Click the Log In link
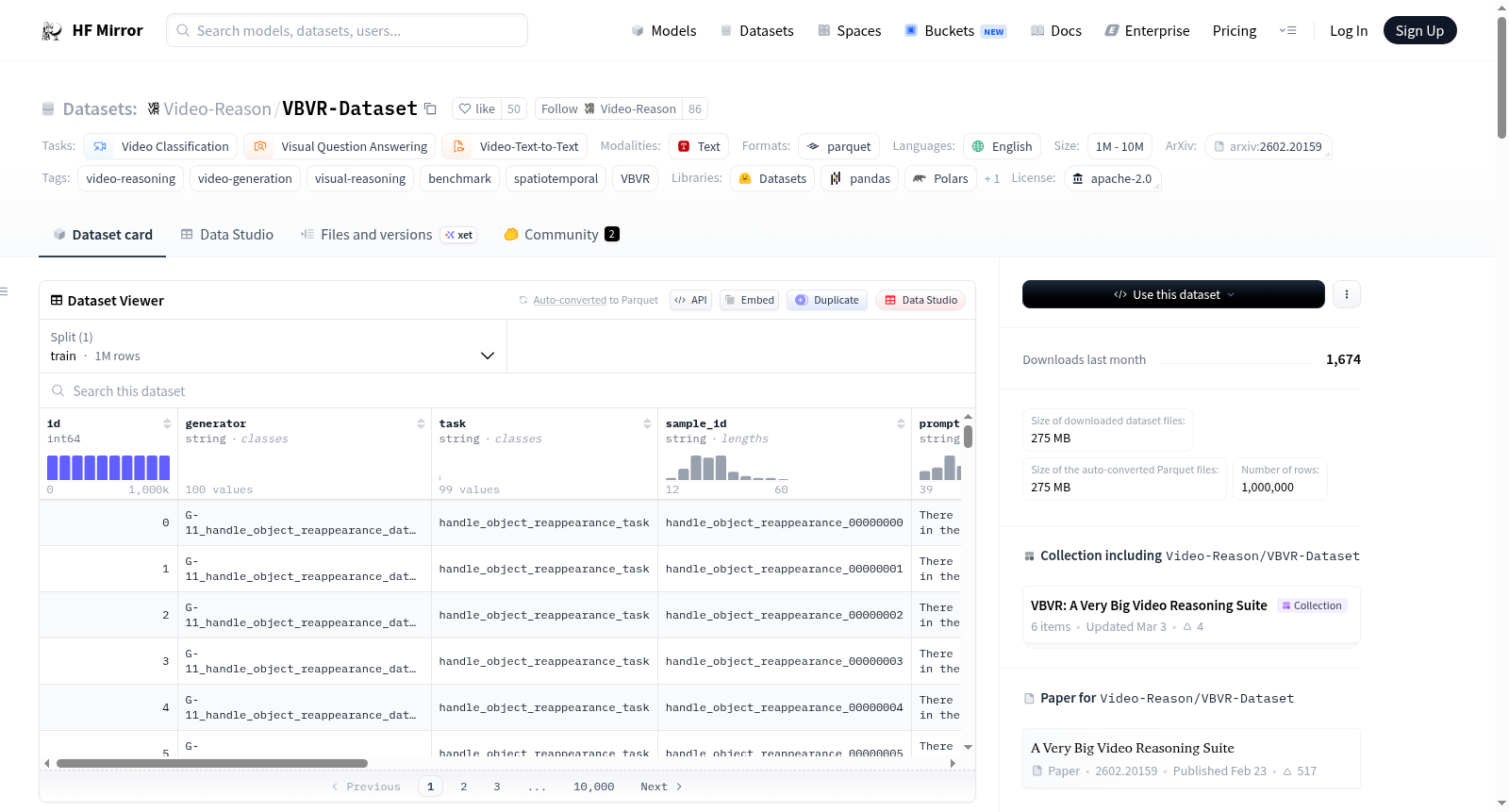 pyautogui.click(x=1349, y=31)
